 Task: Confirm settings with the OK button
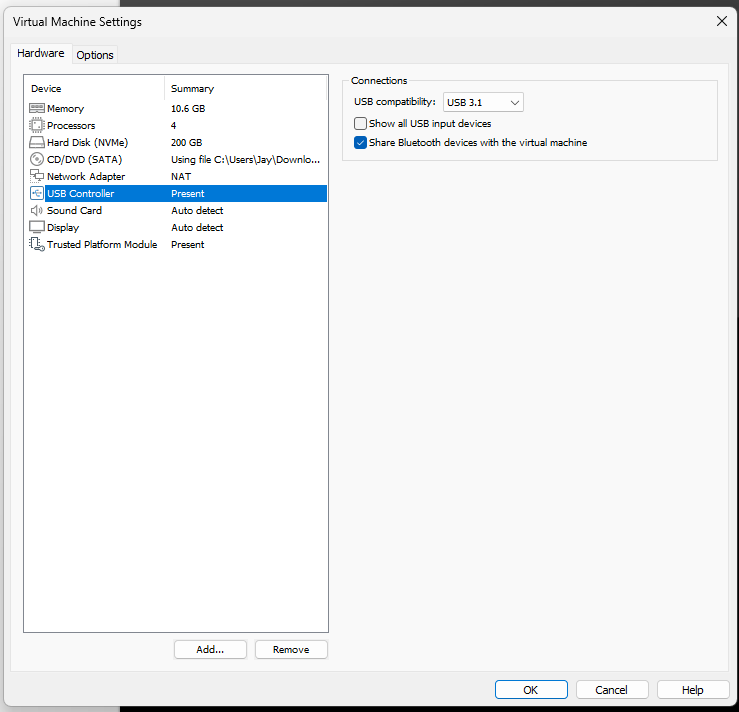[x=531, y=690]
